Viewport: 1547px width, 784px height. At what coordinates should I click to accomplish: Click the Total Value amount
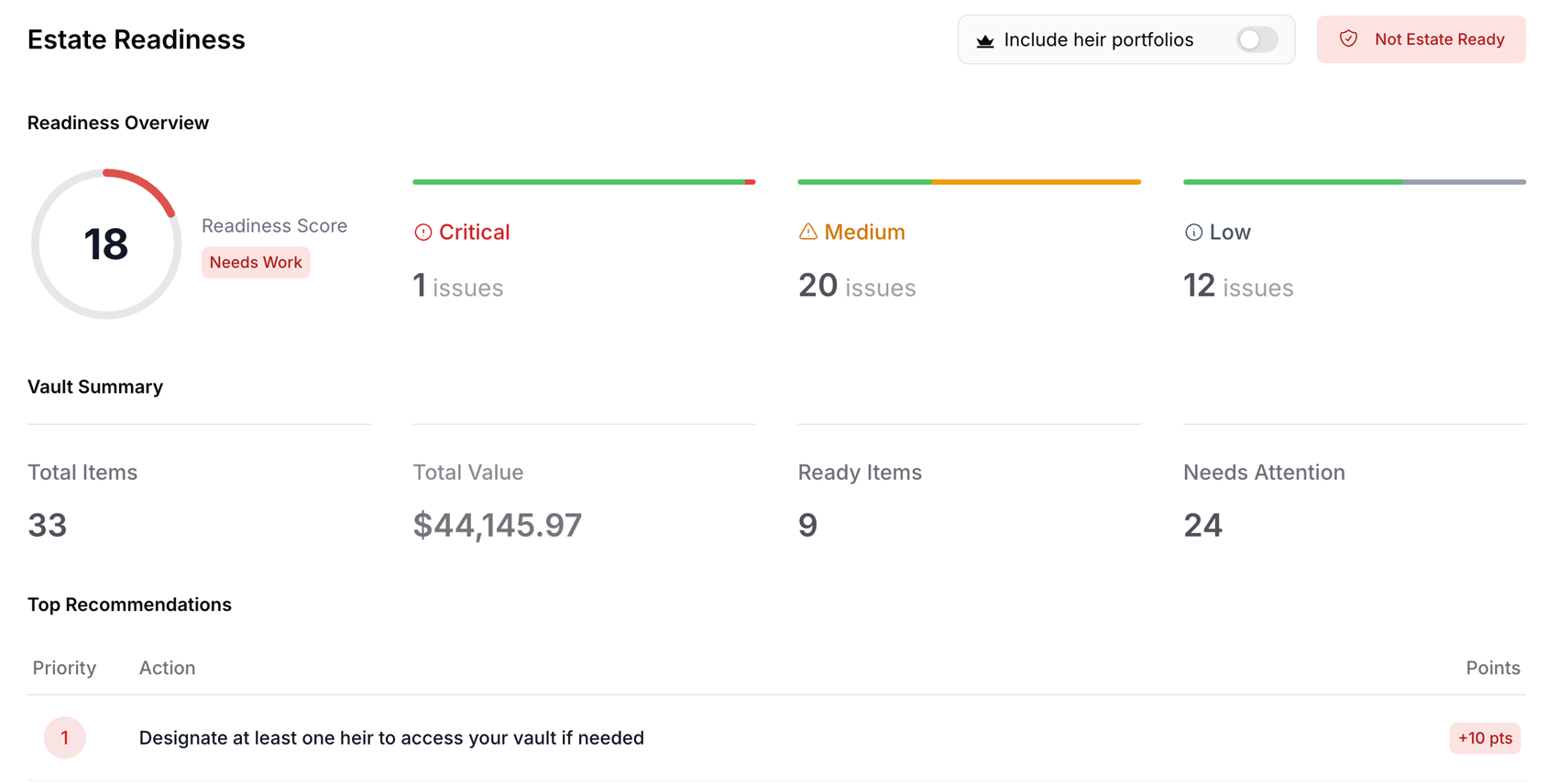497,526
